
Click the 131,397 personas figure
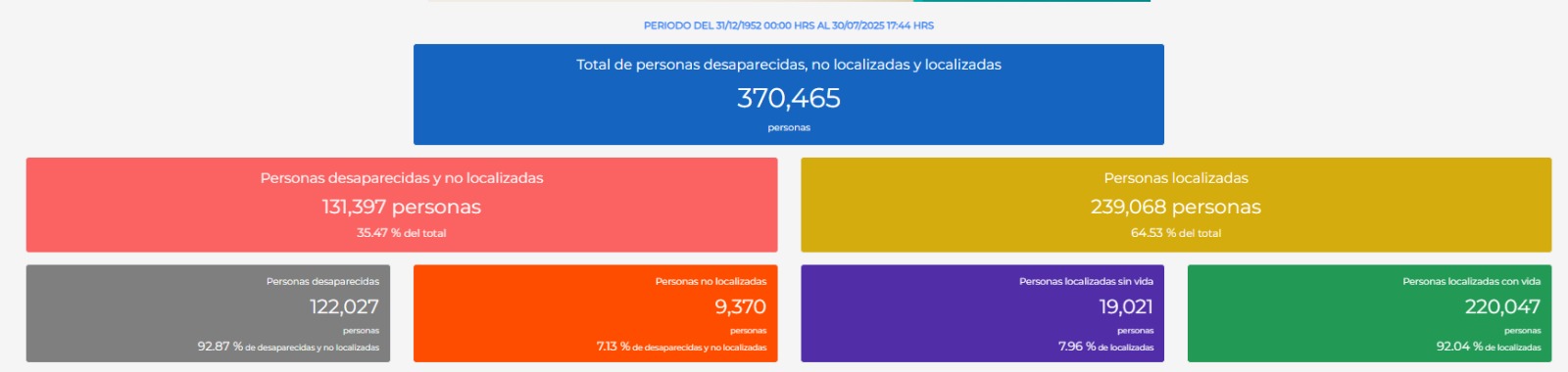[x=402, y=207]
